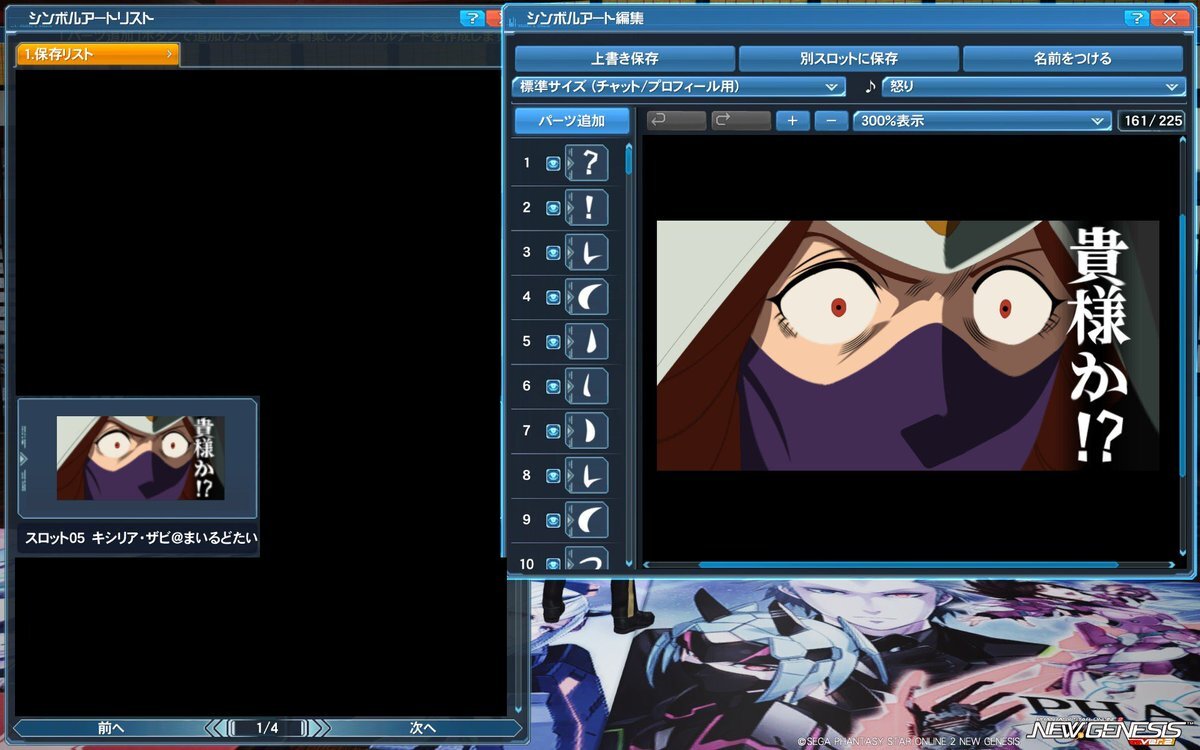Select layer 6 part icon
This screenshot has width=1200, height=750.
588,386
